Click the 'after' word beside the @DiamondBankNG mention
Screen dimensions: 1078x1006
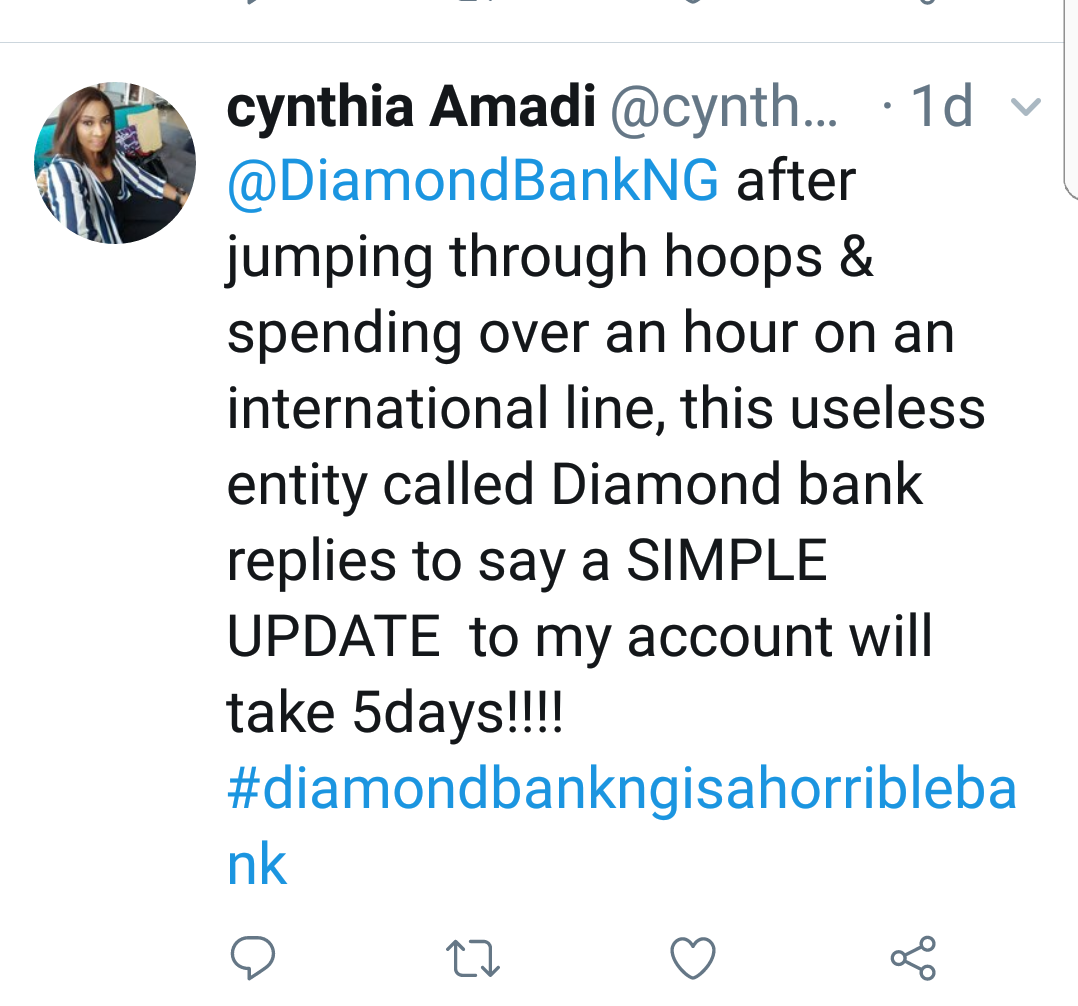tap(796, 181)
